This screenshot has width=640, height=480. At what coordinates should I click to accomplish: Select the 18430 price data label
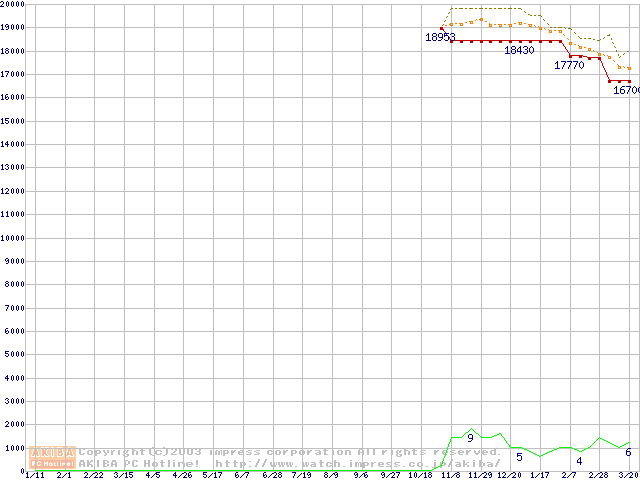pos(518,50)
